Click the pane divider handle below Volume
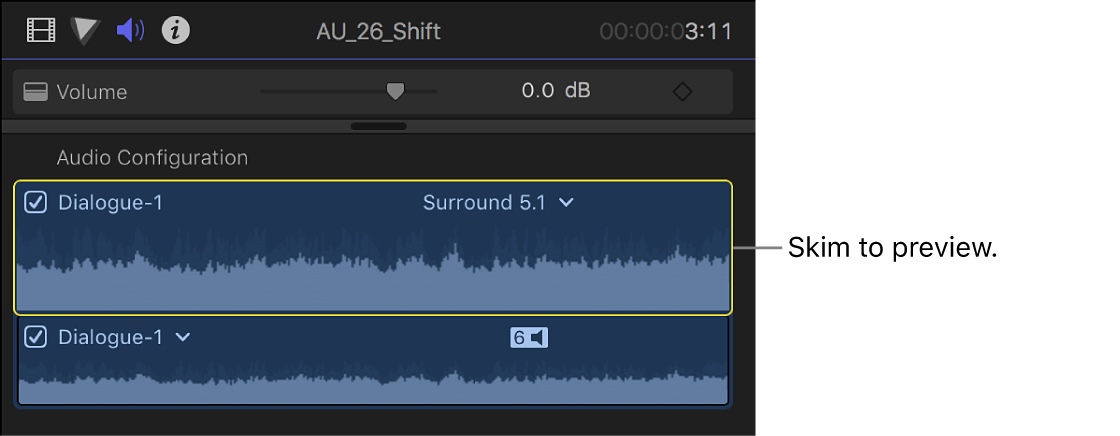1120x436 pixels. coord(379,127)
